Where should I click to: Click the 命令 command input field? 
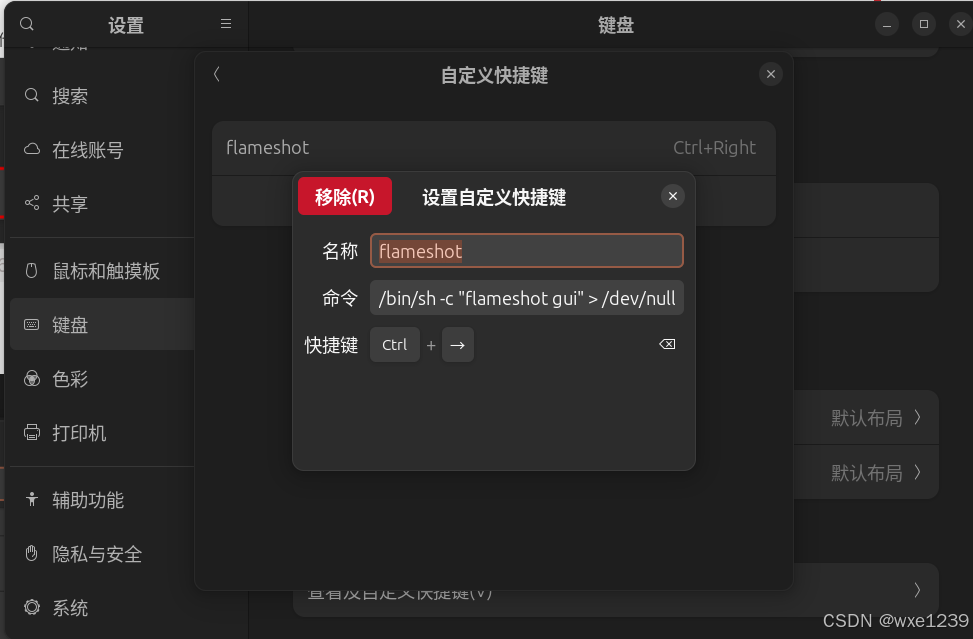tap(527, 298)
